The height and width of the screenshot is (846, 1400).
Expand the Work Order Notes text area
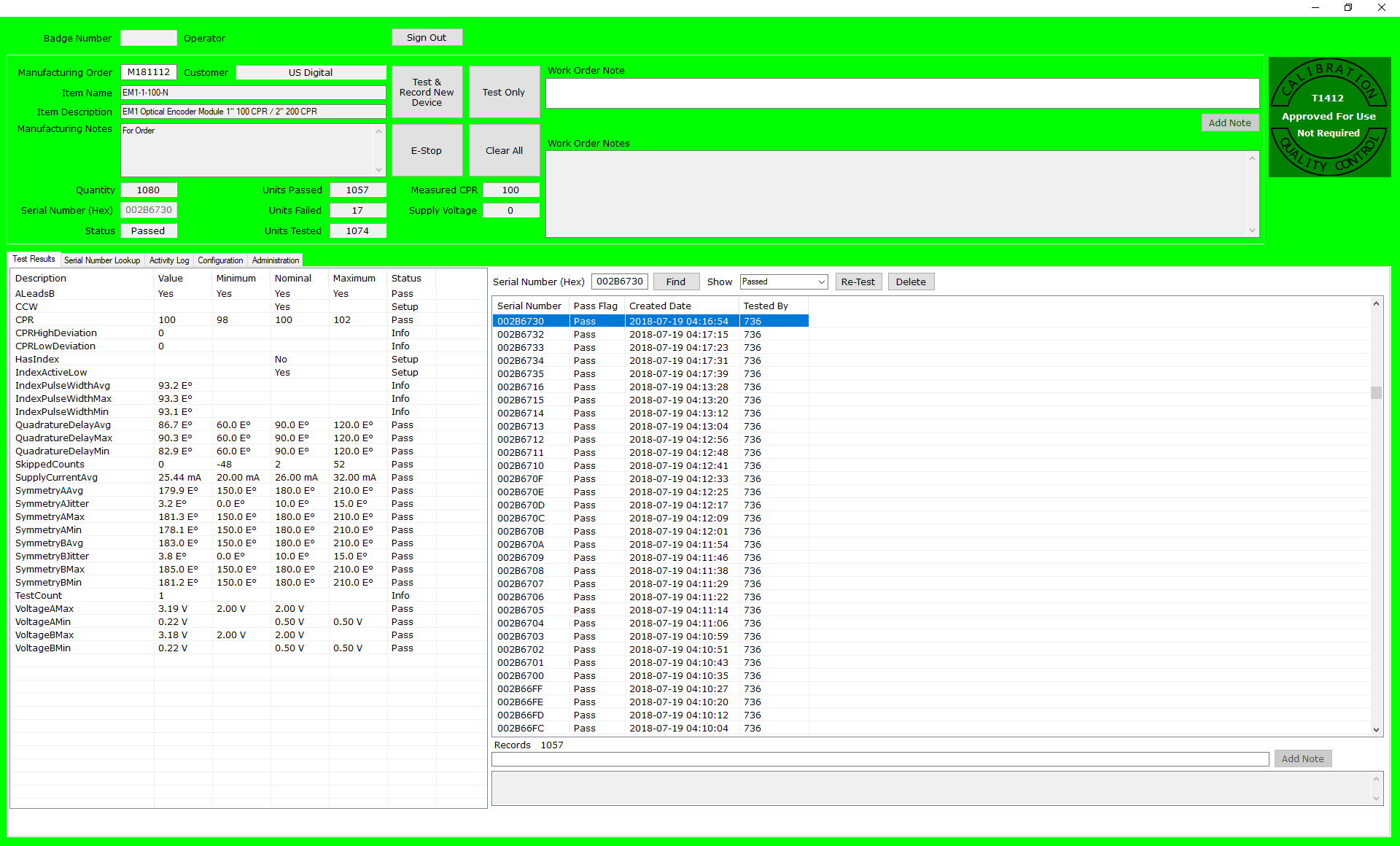click(x=1252, y=230)
